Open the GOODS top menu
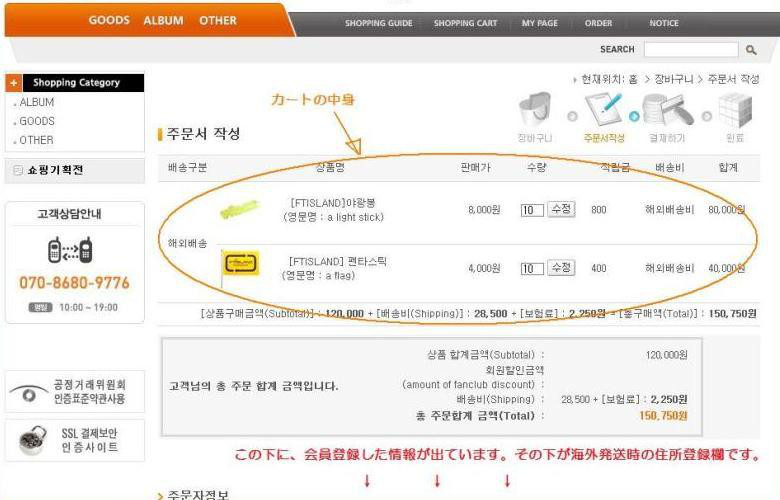The height and width of the screenshot is (500, 780). [x=109, y=20]
